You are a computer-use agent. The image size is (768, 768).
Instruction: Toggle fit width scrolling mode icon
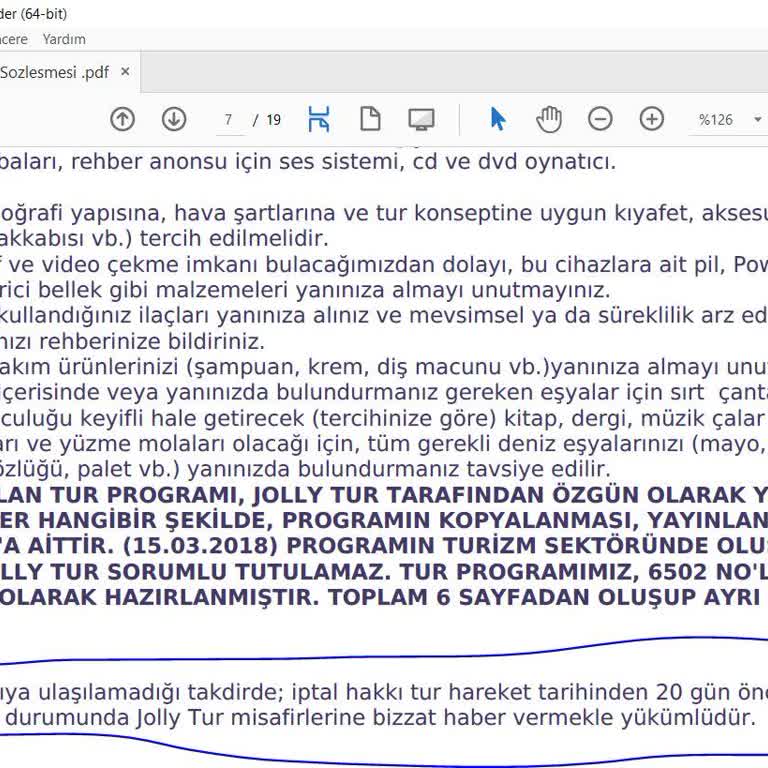[x=319, y=119]
